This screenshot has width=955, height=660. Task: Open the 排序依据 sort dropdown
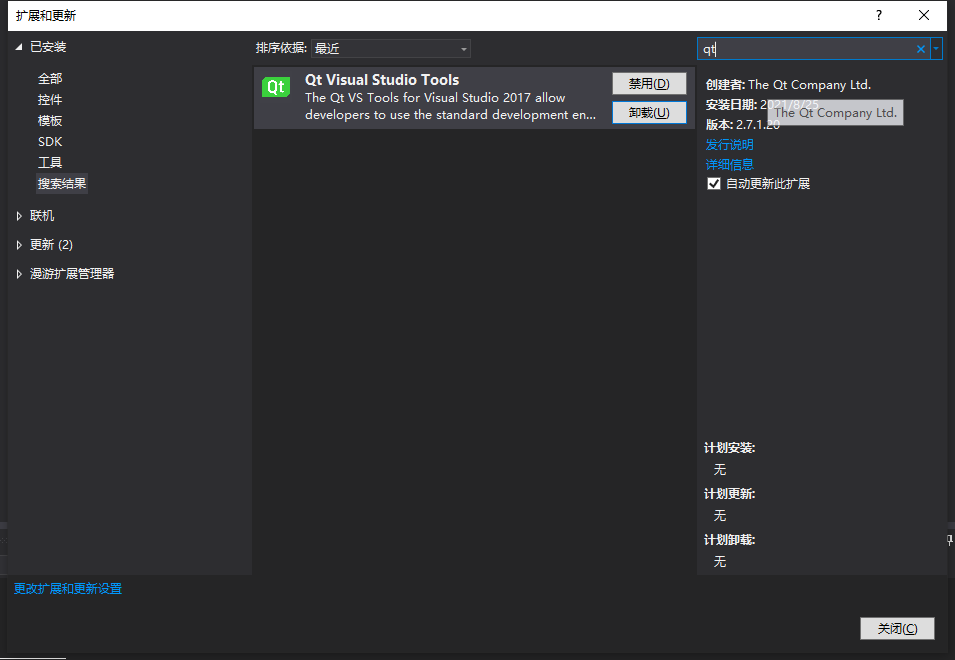pyautogui.click(x=390, y=49)
